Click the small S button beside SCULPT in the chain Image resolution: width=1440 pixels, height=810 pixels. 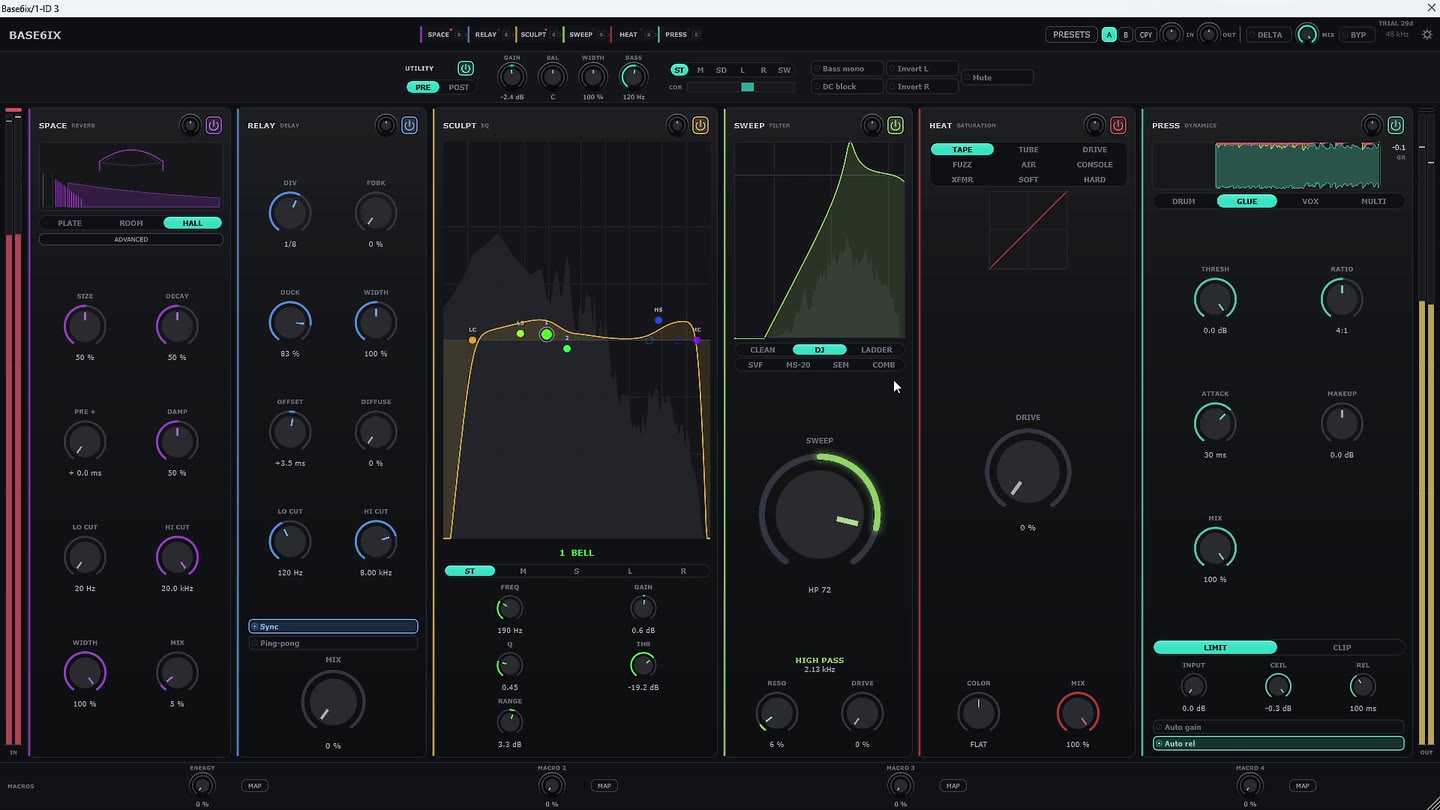click(554, 35)
